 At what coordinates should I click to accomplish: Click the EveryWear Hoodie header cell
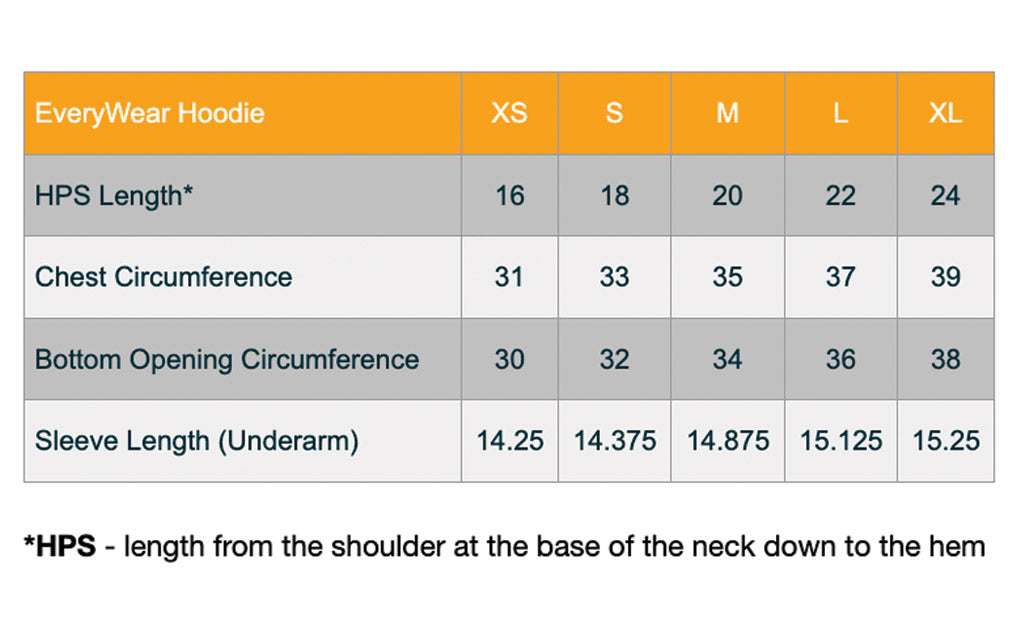coord(242,113)
